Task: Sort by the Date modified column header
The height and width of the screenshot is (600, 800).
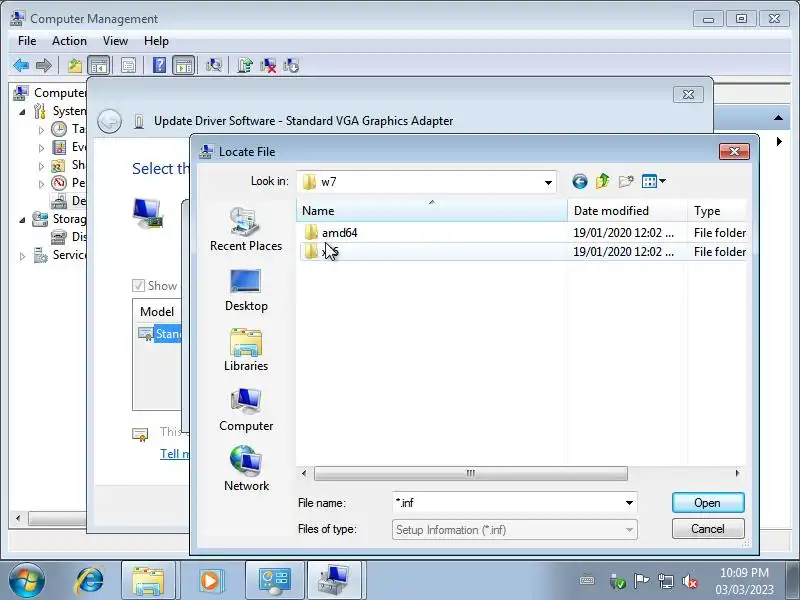Action: [x=627, y=211]
